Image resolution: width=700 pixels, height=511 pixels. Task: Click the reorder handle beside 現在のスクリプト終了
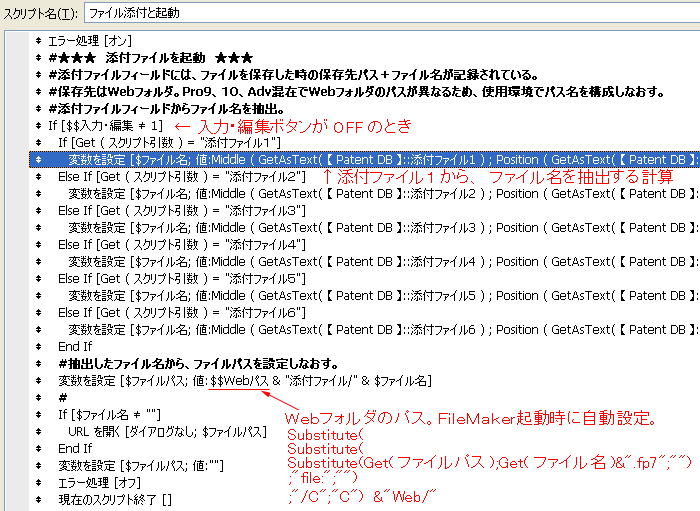click(39, 499)
